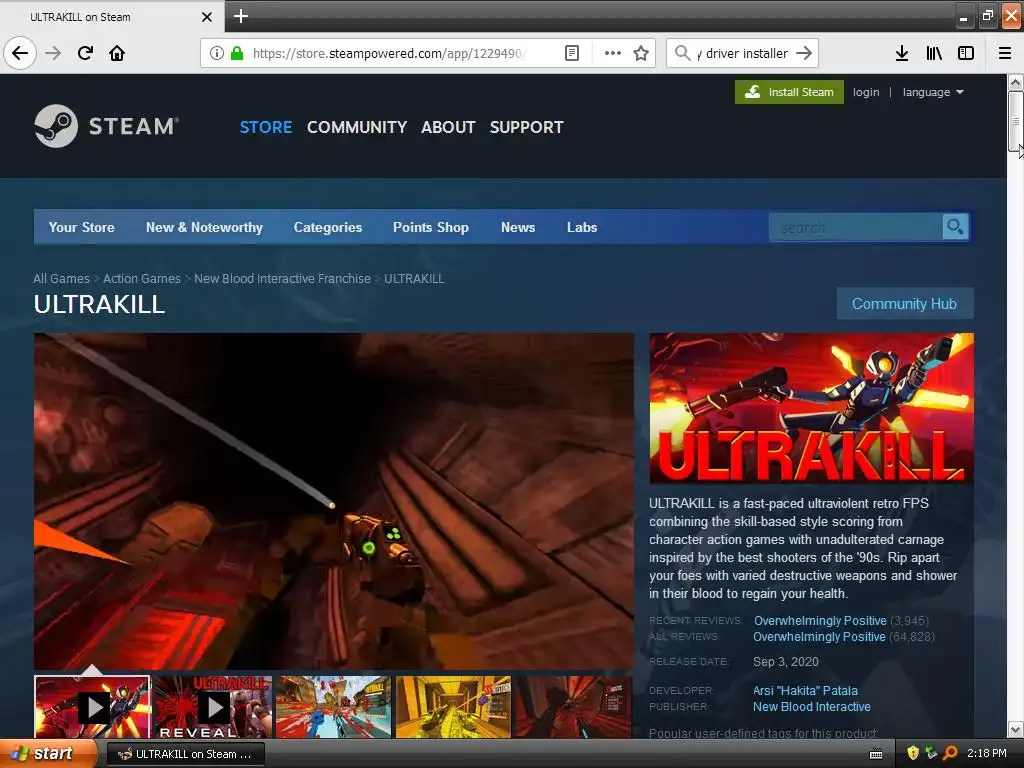
Task: Click ULTRAKILL on Steam taskbar button
Action: 185,754
